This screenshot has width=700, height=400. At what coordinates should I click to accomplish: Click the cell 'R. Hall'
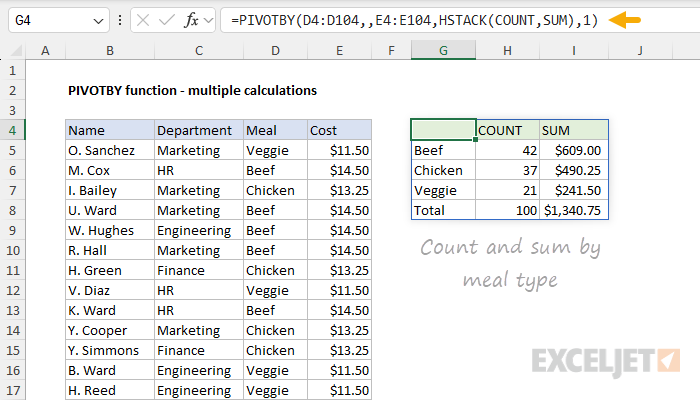[x=110, y=250]
